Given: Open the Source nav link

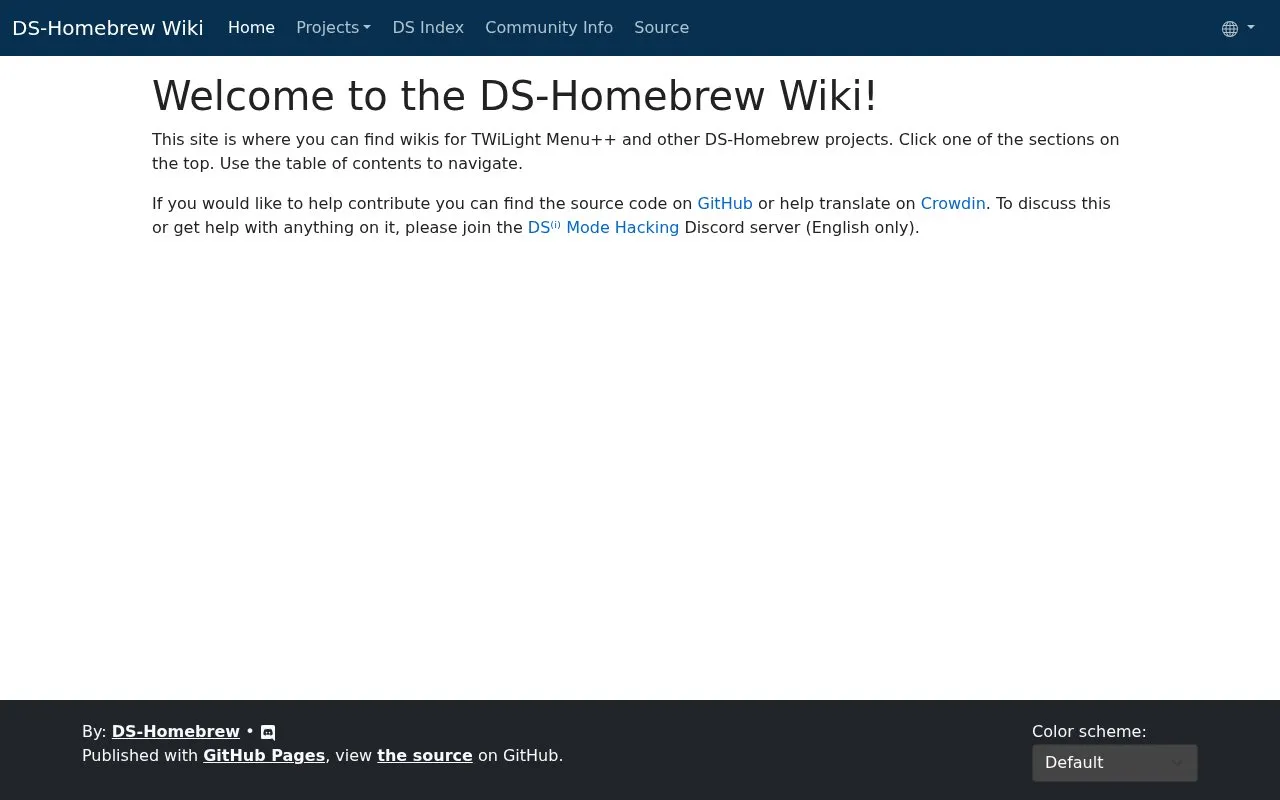Looking at the screenshot, I should click(x=661, y=28).
